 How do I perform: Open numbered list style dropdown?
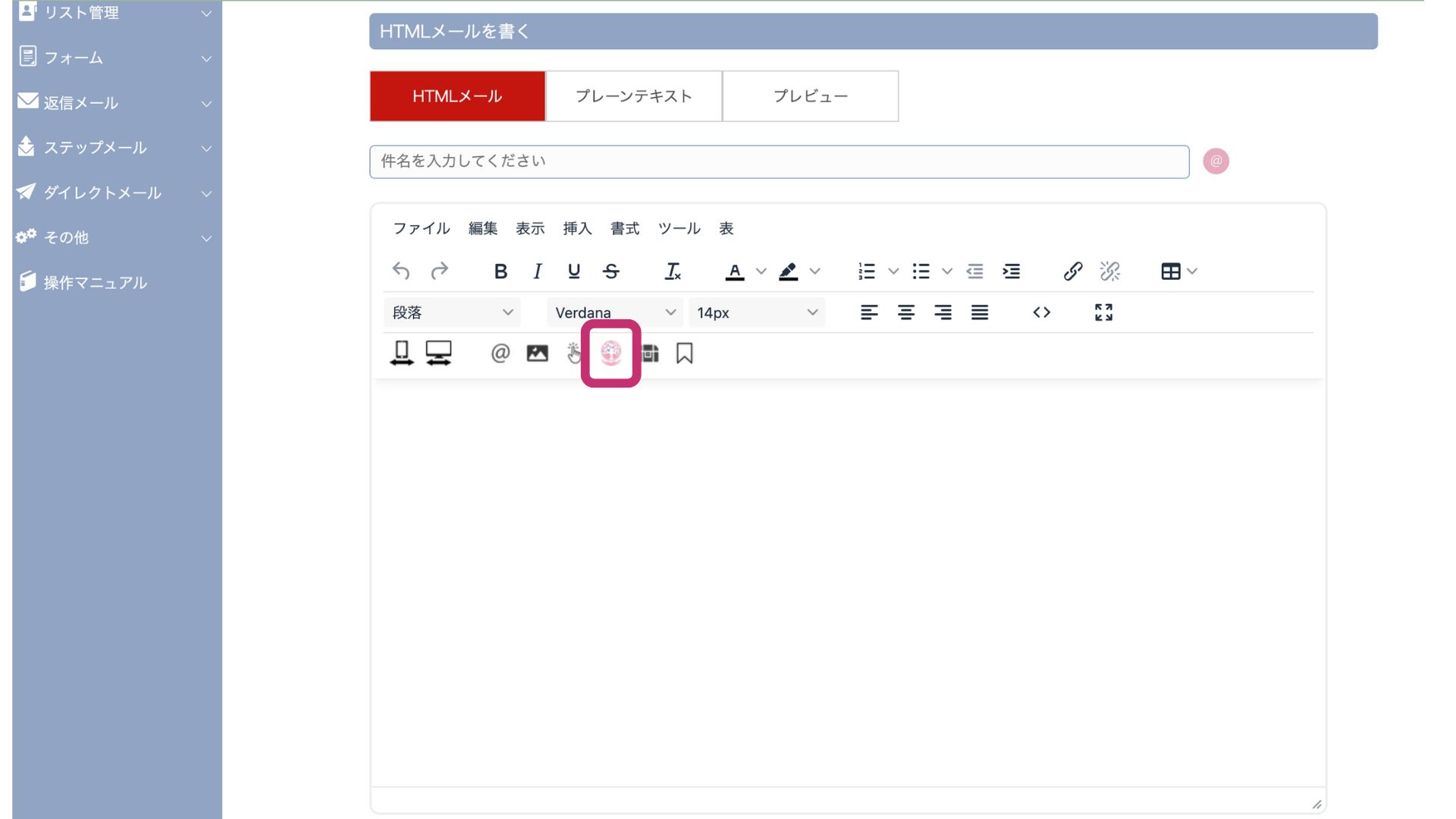click(x=893, y=271)
